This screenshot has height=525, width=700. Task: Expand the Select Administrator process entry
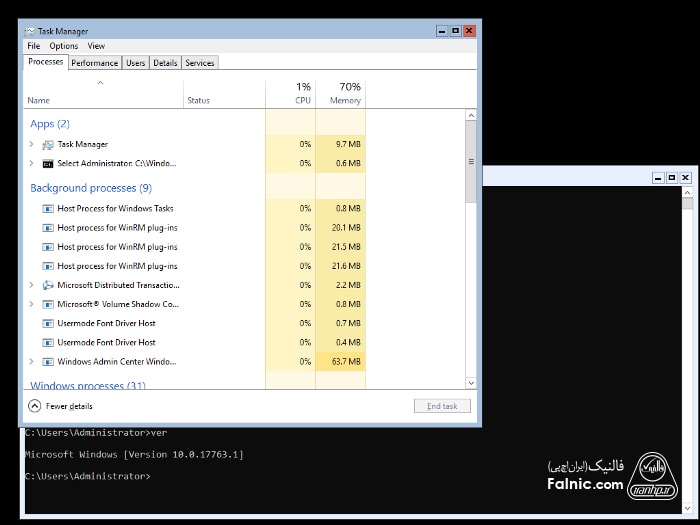pos(32,164)
